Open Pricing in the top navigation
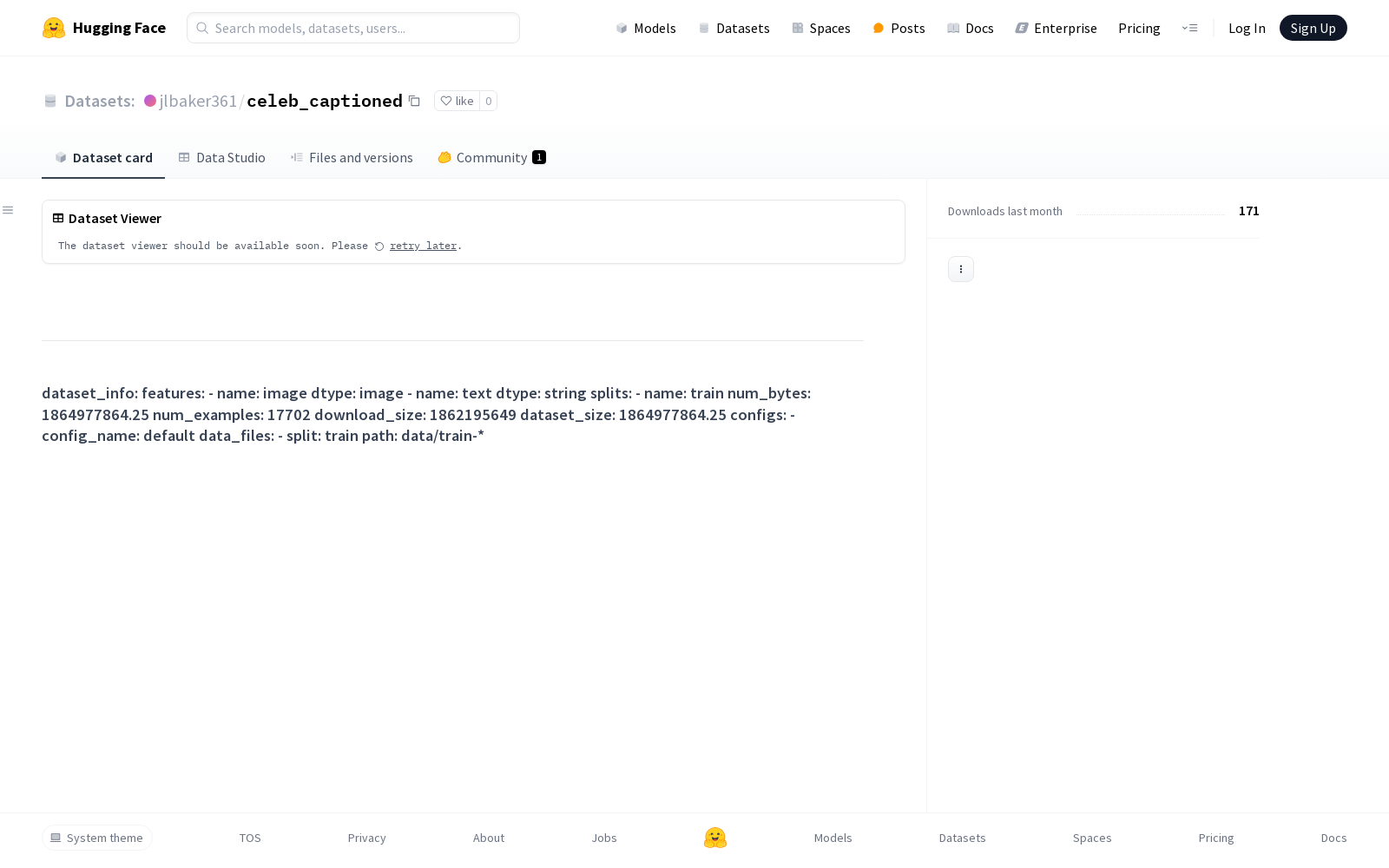 [1139, 28]
